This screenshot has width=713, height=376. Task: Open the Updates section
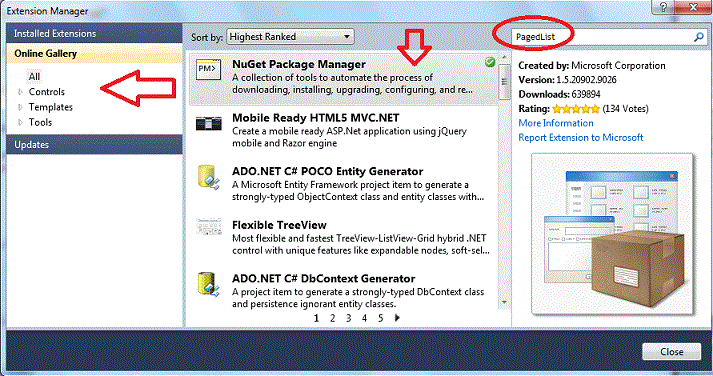[x=94, y=145]
